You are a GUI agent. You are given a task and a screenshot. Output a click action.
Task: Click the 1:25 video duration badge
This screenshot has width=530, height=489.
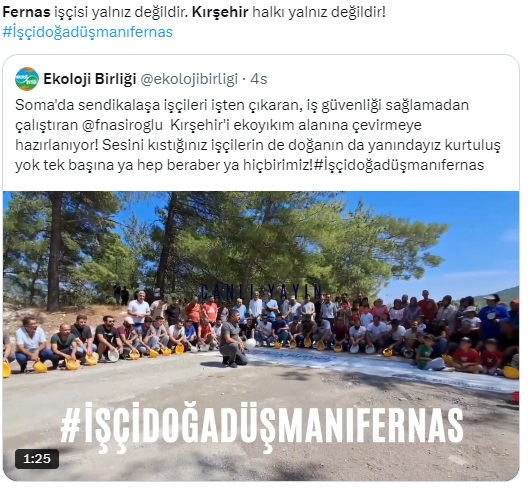click(x=37, y=459)
